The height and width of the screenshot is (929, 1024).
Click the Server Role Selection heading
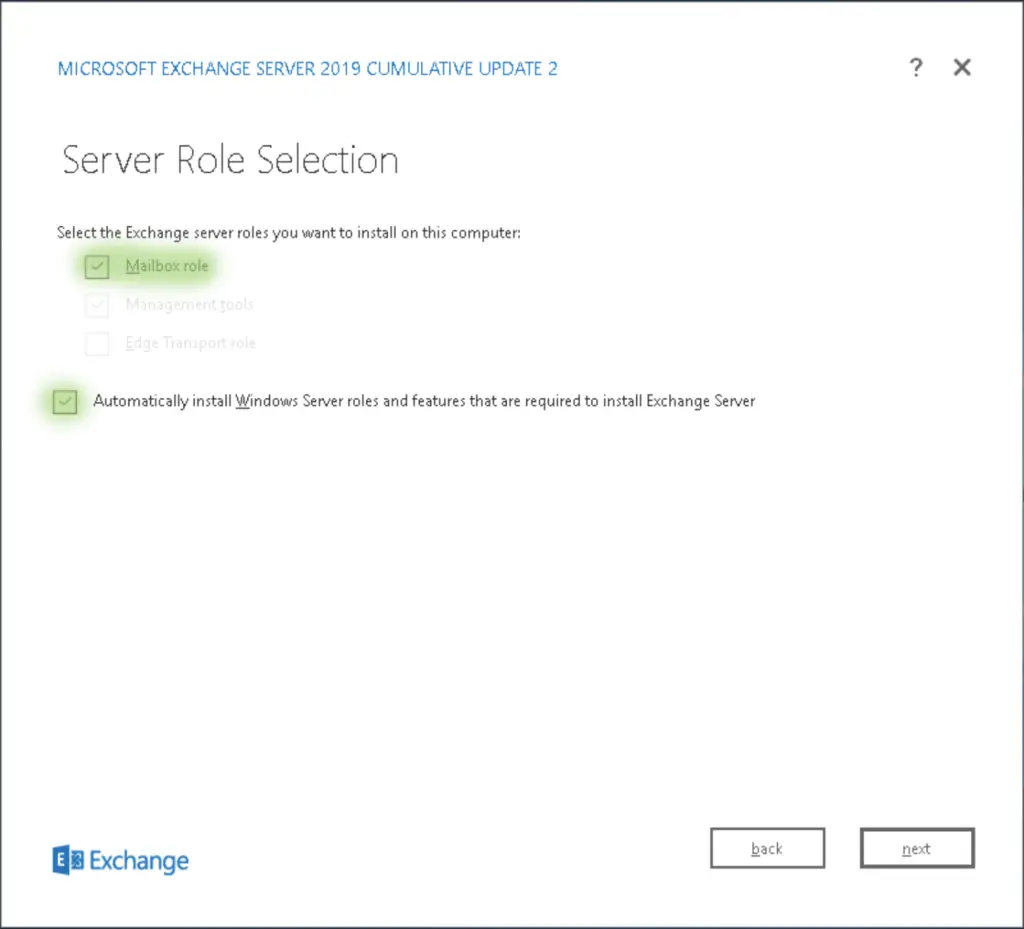coord(230,160)
